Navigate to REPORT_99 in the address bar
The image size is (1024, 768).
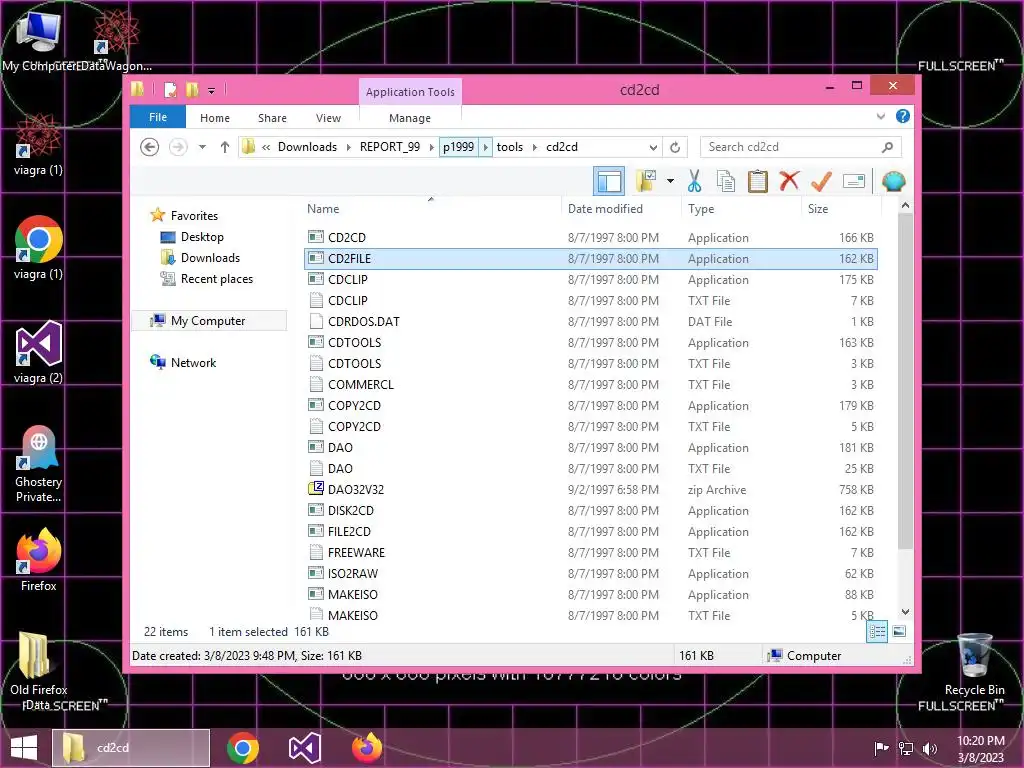tap(390, 147)
